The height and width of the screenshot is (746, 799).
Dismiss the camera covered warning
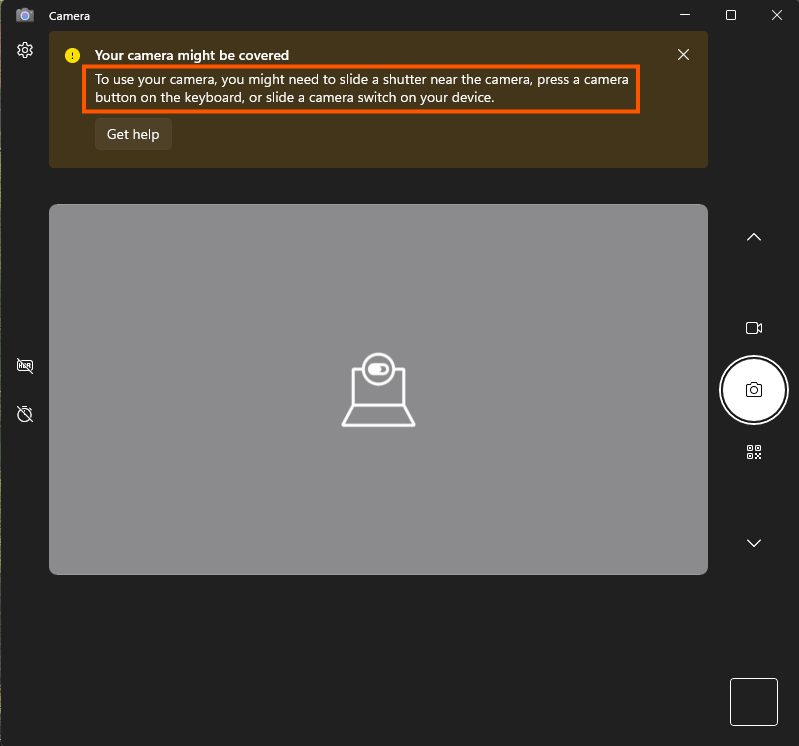click(683, 55)
